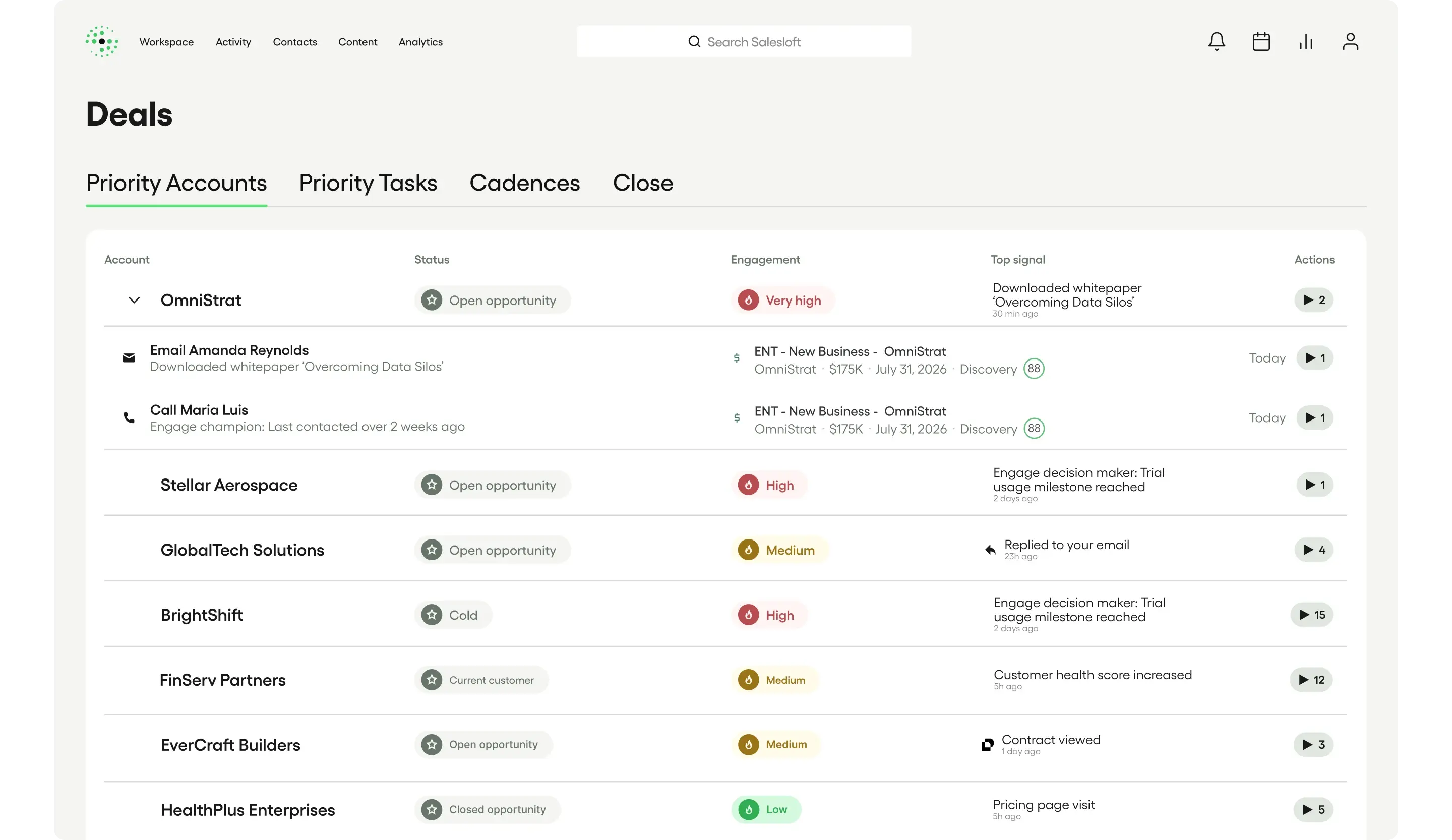Click star icon in FinServ Current customer status
The image size is (1452, 840).
[432, 680]
